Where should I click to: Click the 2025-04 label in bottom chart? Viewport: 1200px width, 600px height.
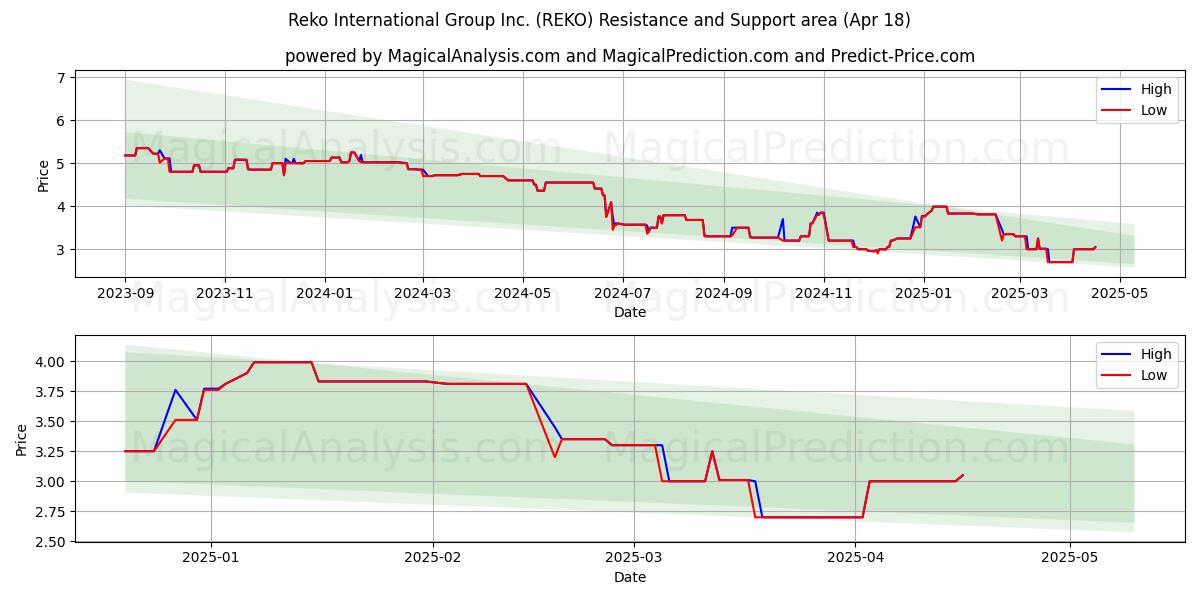856,560
